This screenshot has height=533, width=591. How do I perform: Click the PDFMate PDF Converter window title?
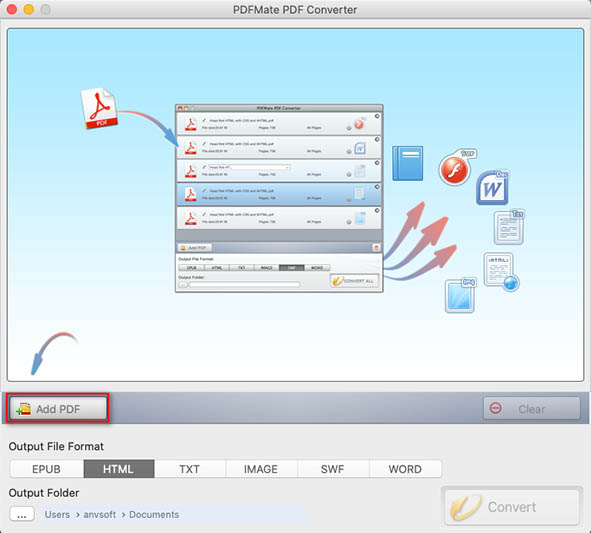pyautogui.click(x=295, y=10)
